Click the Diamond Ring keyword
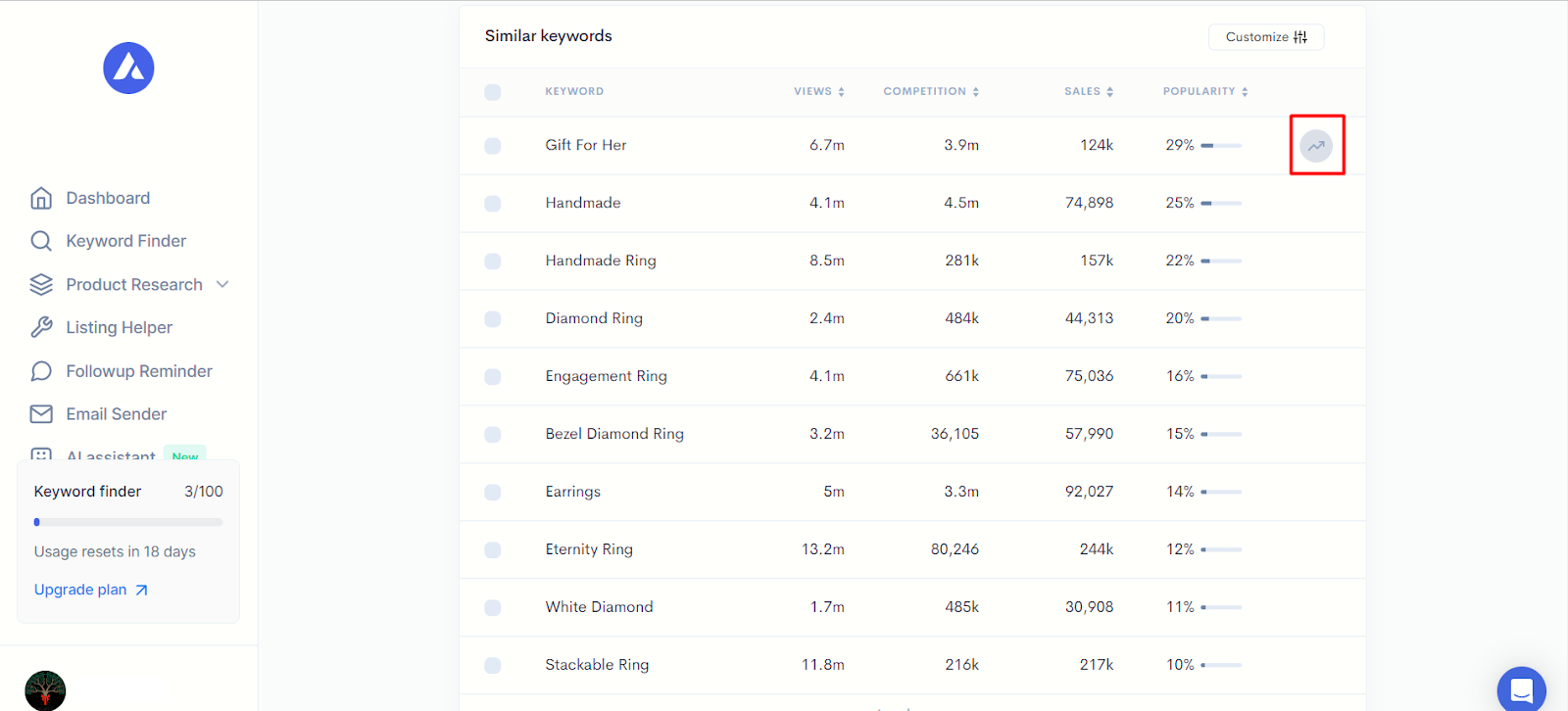 tap(594, 318)
